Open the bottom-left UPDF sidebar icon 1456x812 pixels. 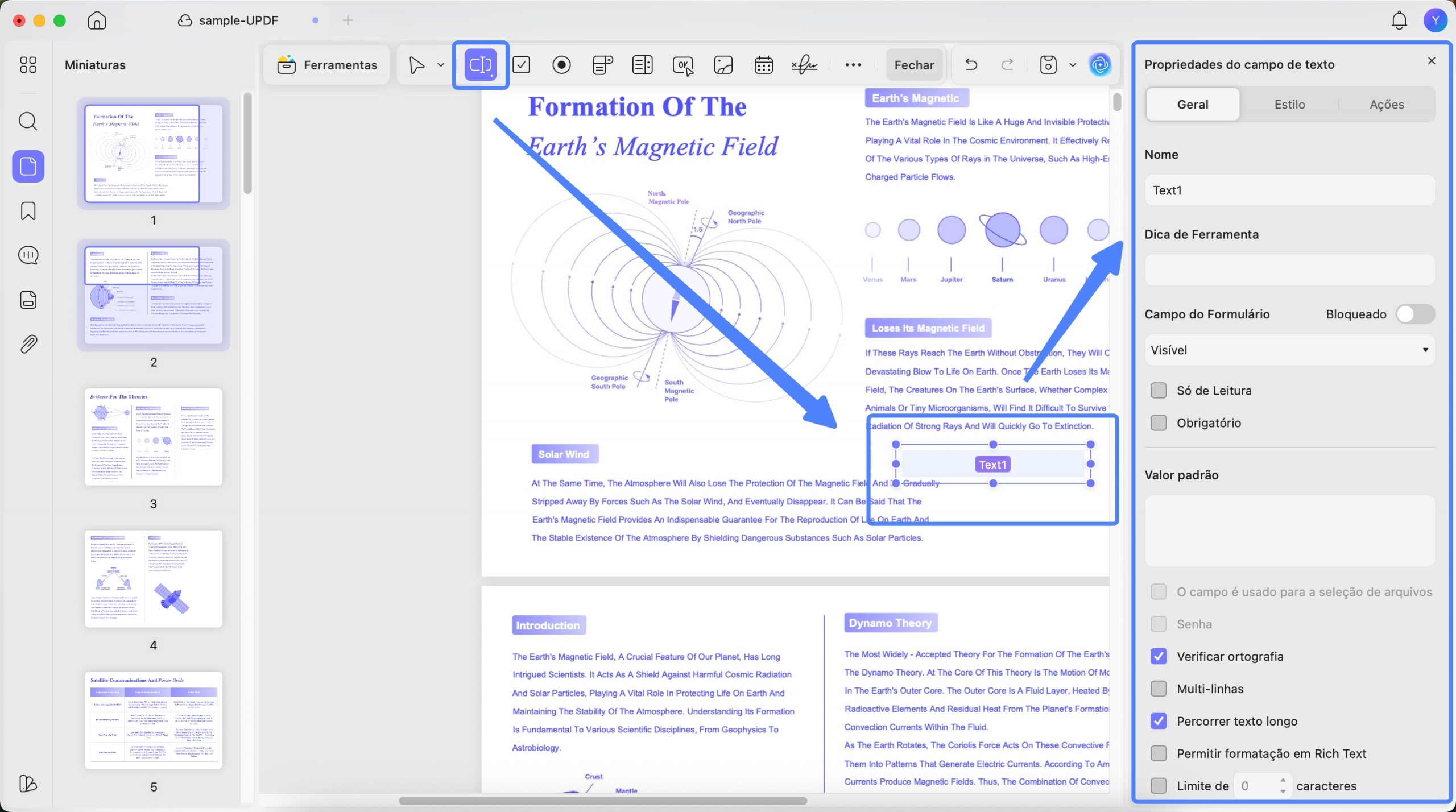point(28,784)
